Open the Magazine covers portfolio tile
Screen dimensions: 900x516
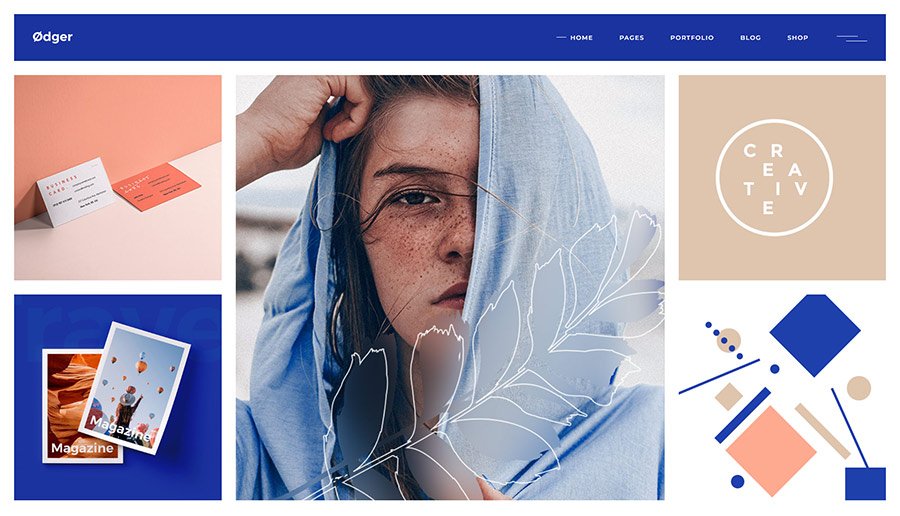pyautogui.click(x=118, y=397)
